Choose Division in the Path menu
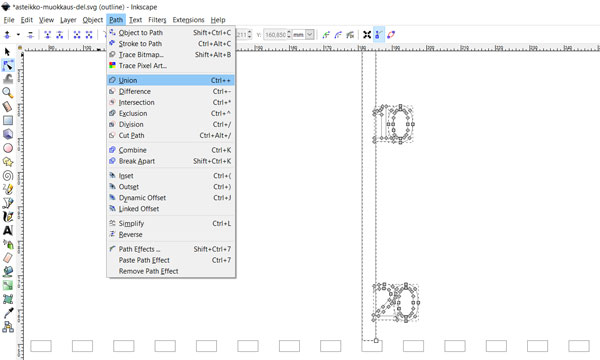Viewport: 600px width, 360px height. 171,125
